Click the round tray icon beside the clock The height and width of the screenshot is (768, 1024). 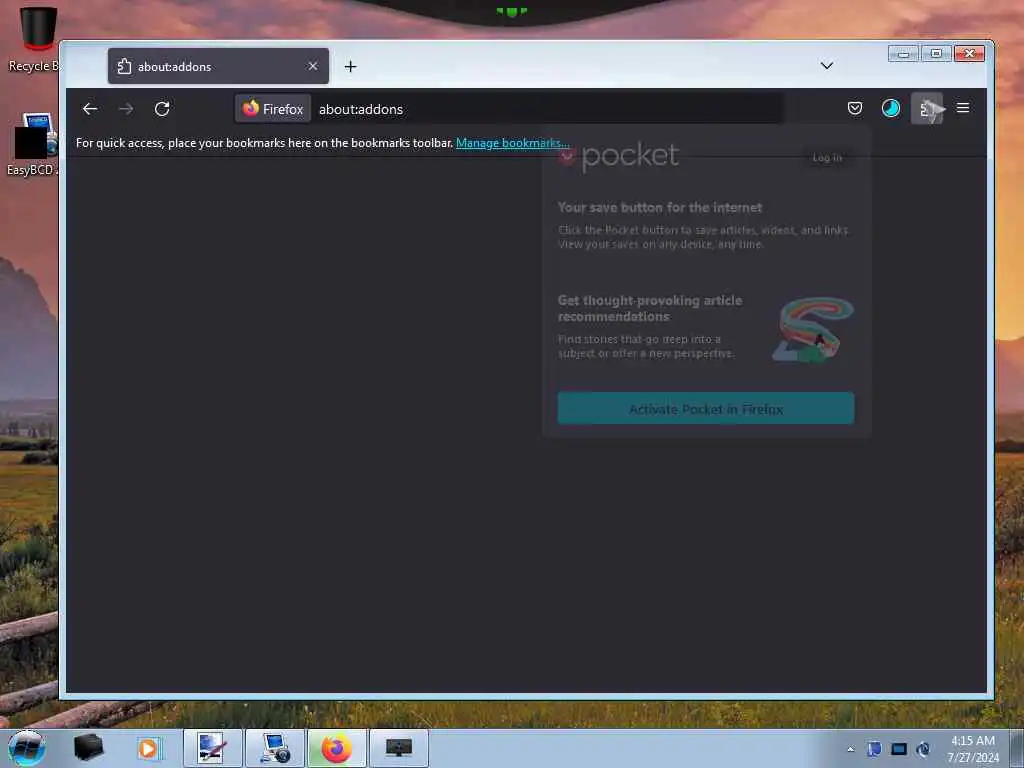(x=923, y=750)
